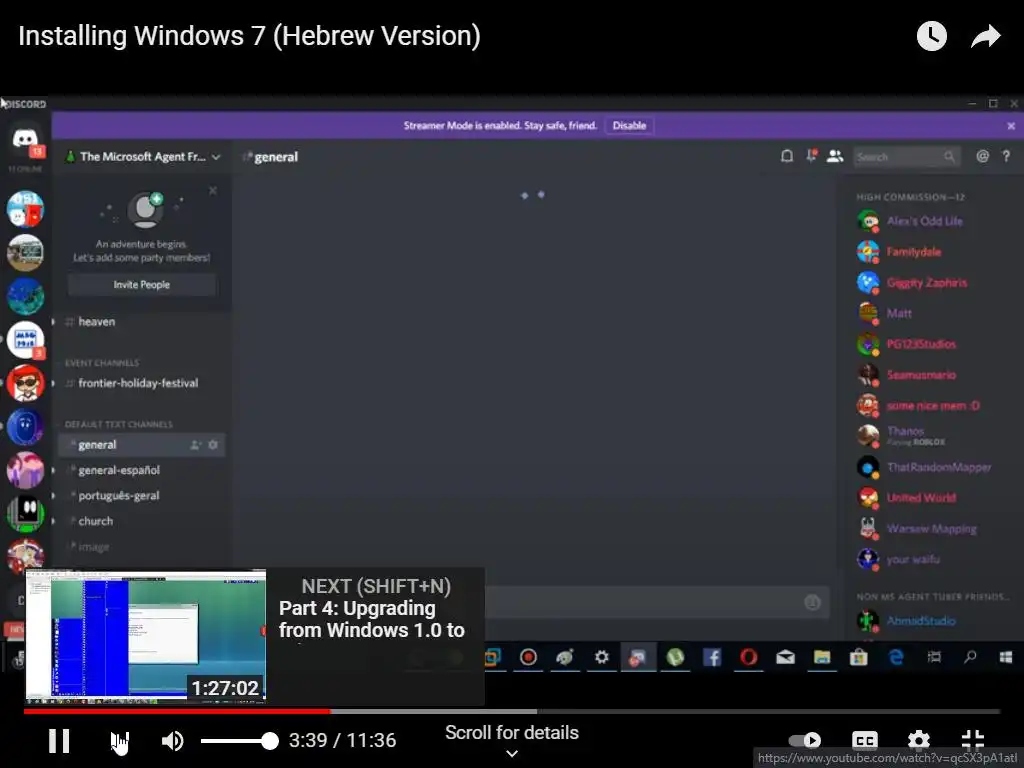This screenshot has width=1024, height=768.
Task: Disable Streamer Mode via Disable button
Action: tap(629, 125)
